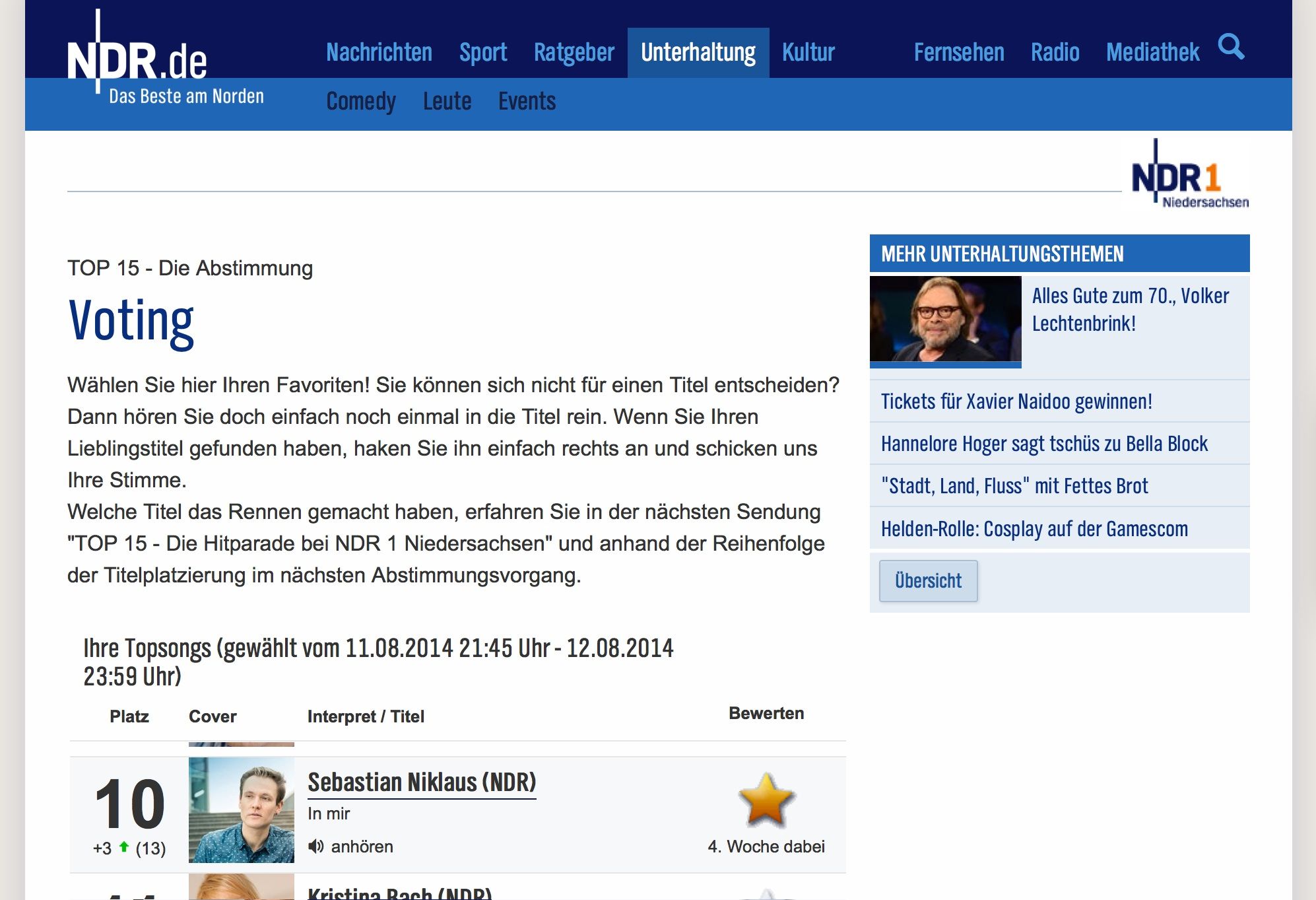Open Hannelore Hoger Bella Block article
The width and height of the screenshot is (1316, 900).
coord(1045,444)
